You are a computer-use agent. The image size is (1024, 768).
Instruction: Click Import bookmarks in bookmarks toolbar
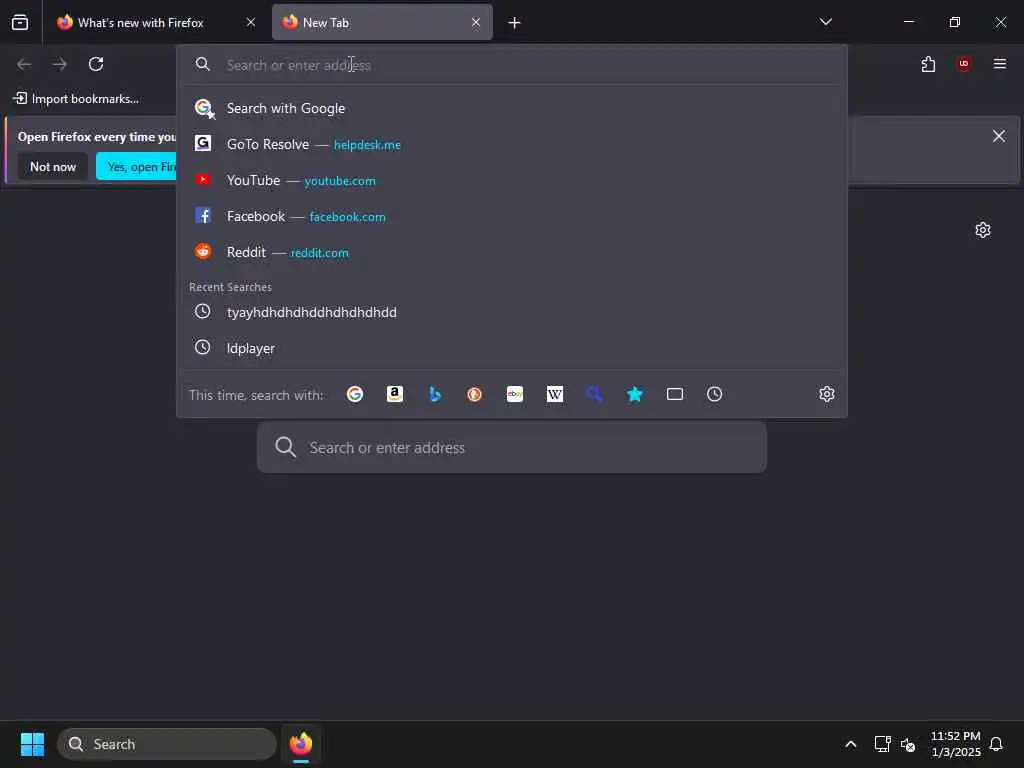[x=77, y=99]
